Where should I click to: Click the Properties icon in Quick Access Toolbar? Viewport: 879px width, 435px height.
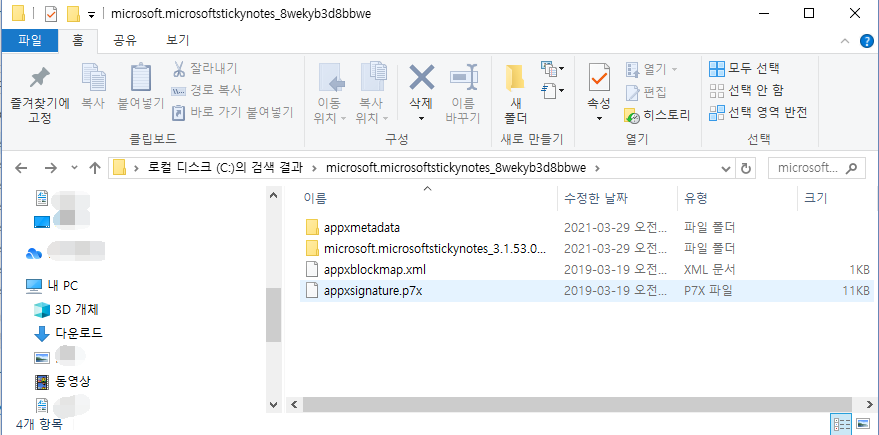(51, 13)
